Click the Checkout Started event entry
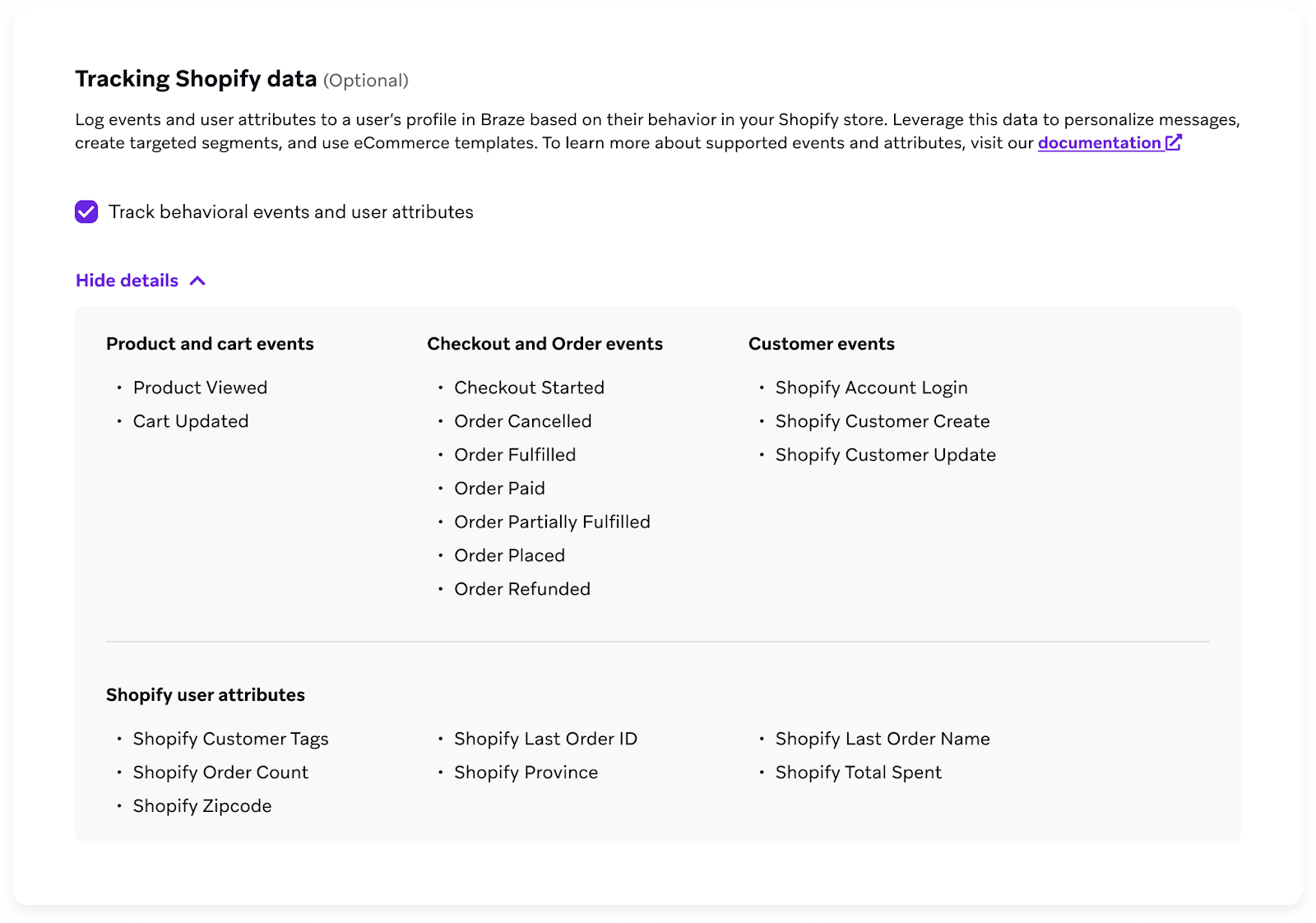Screen dimensions: 1316x923 tap(529, 387)
